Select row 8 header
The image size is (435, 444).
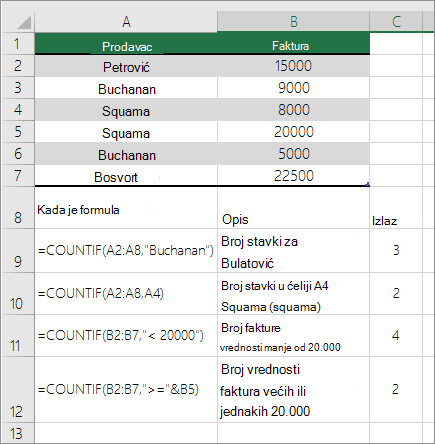coord(18,207)
